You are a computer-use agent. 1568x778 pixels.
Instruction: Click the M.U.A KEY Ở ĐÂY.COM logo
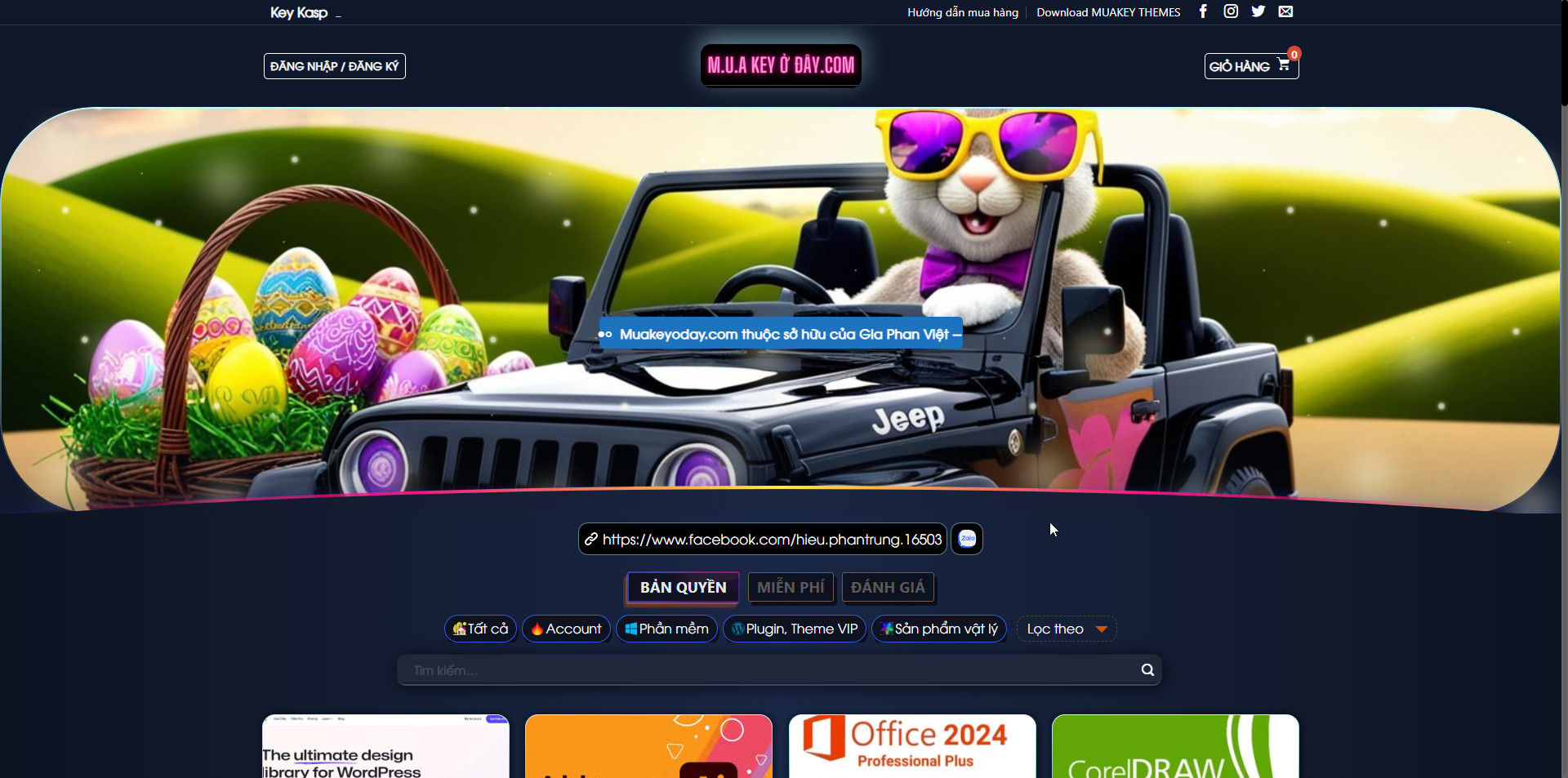[781, 65]
